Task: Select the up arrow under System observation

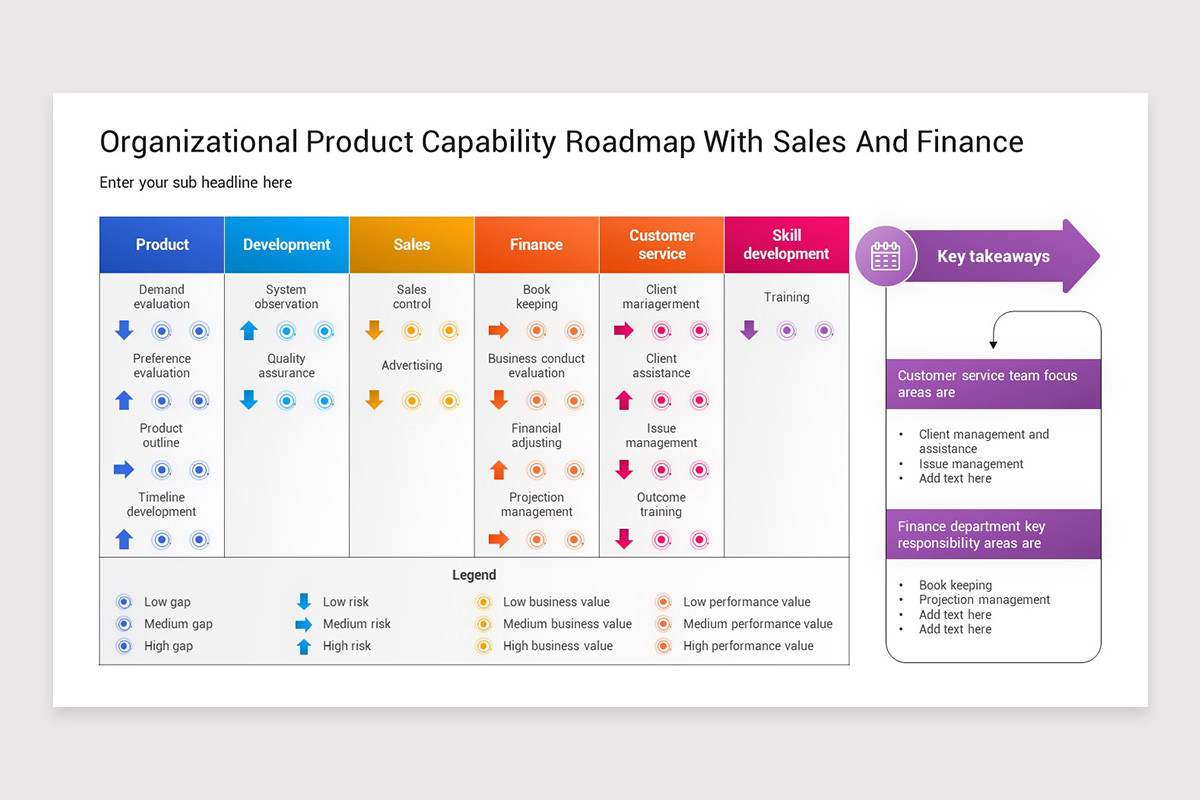Action: coord(249,330)
